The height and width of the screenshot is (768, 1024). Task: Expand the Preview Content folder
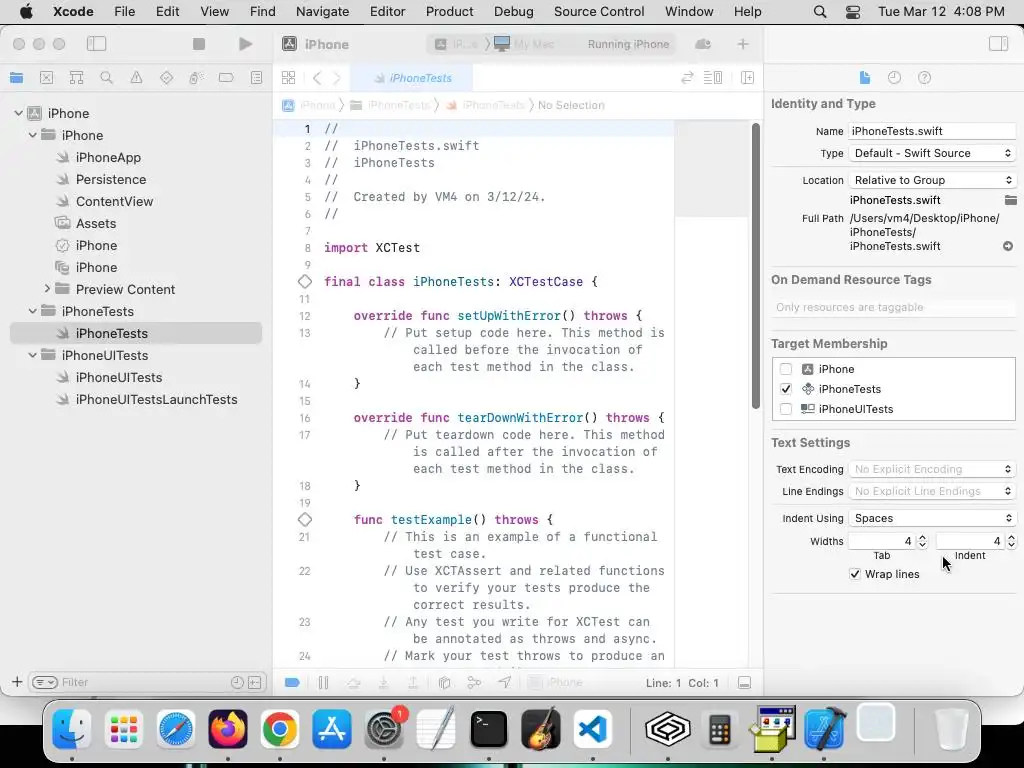pyautogui.click(x=47, y=289)
